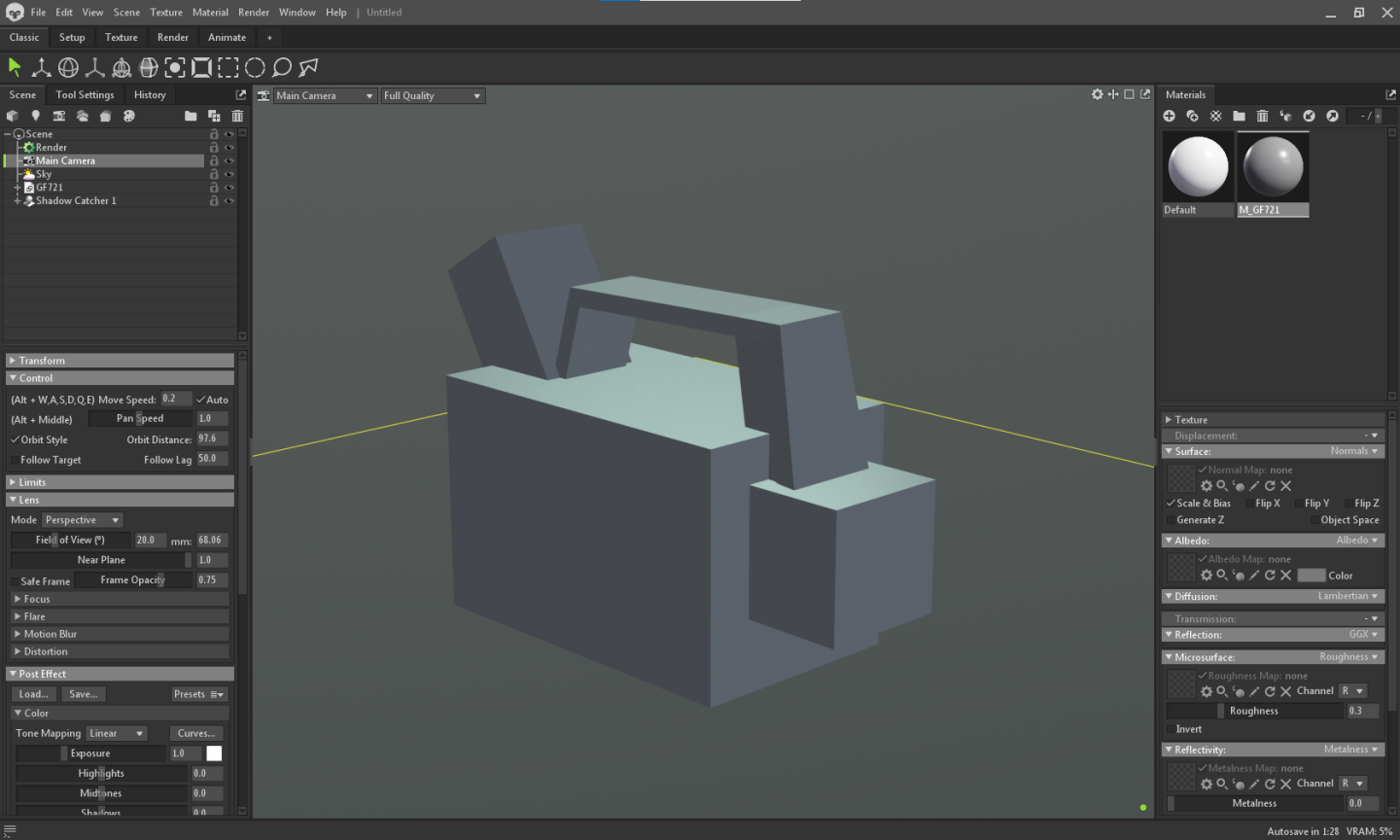Open the Main Camera viewport dropdown
The image size is (1400, 840).
point(325,95)
